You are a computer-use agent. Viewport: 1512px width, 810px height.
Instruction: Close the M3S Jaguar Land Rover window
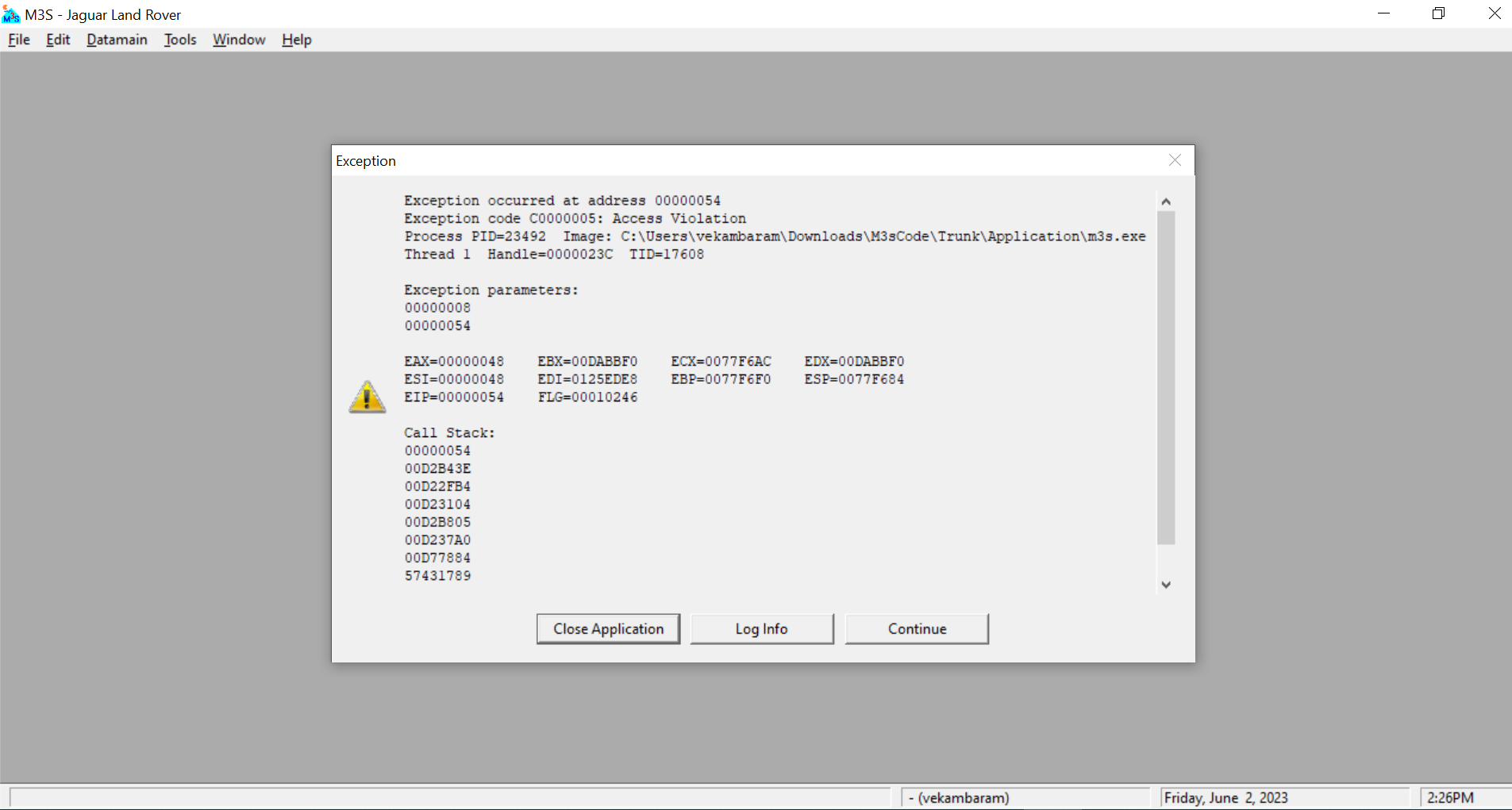coord(1494,13)
